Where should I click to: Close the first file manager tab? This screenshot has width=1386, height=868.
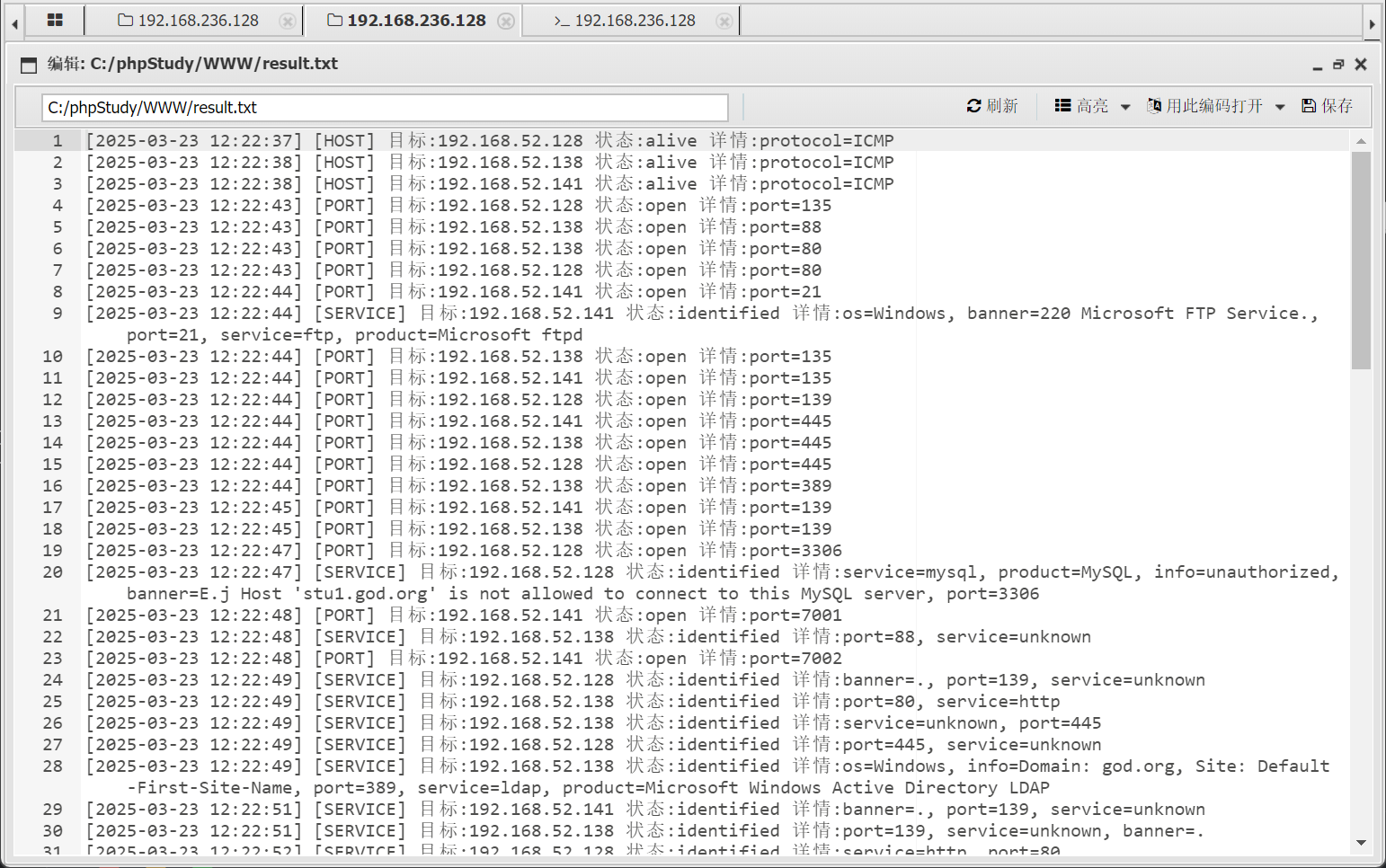click(x=287, y=21)
